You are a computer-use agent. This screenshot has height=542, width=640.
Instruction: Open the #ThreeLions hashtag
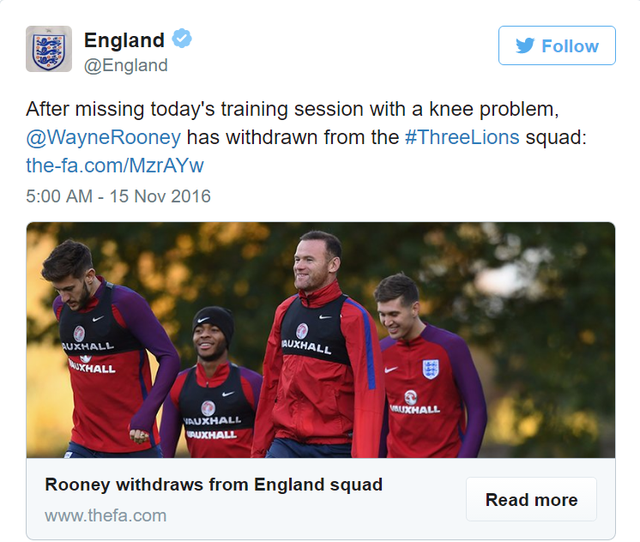(x=462, y=137)
